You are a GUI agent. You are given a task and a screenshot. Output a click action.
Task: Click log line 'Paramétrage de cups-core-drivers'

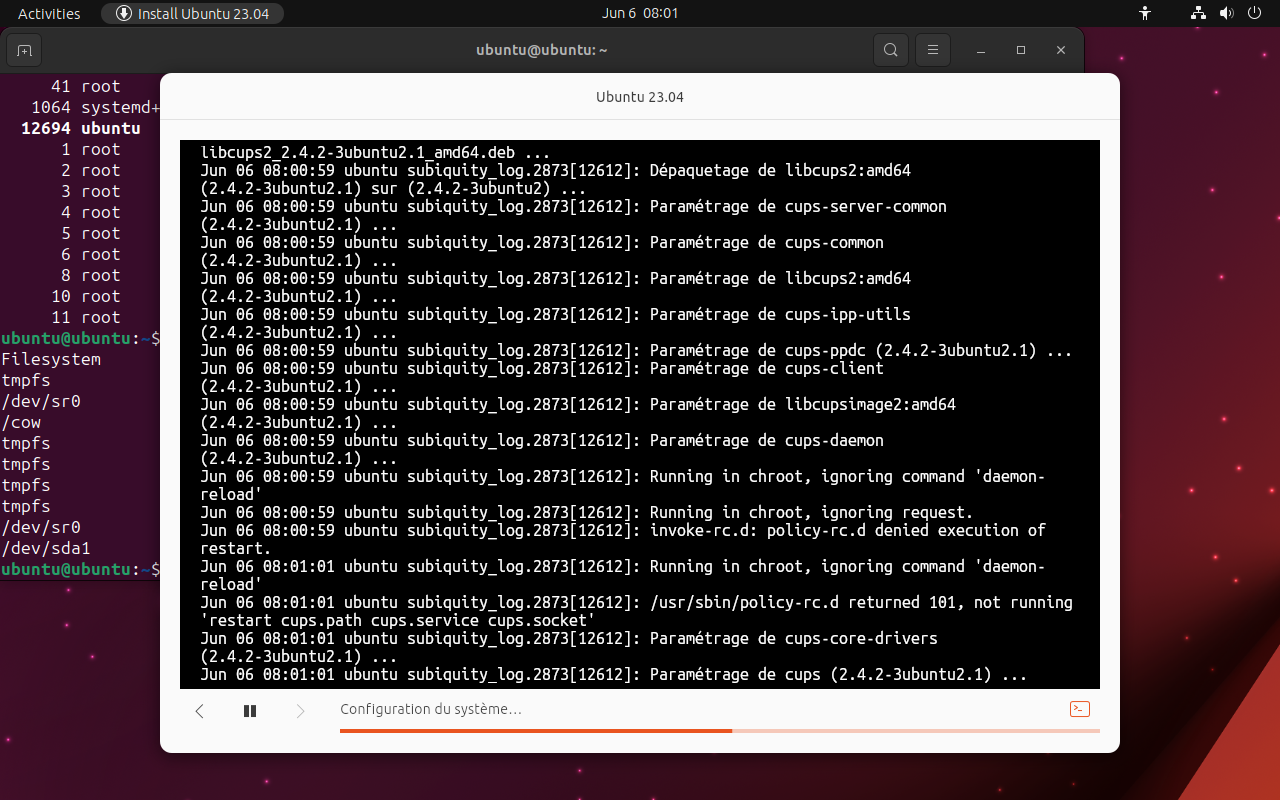[x=794, y=638]
